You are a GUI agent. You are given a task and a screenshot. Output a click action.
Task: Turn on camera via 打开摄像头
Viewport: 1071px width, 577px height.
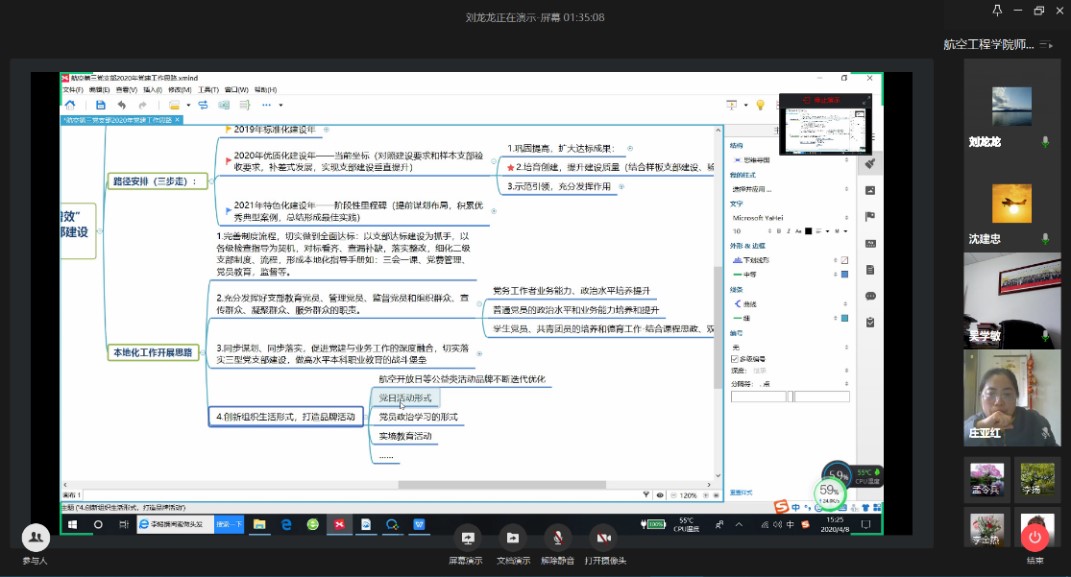[x=605, y=537]
